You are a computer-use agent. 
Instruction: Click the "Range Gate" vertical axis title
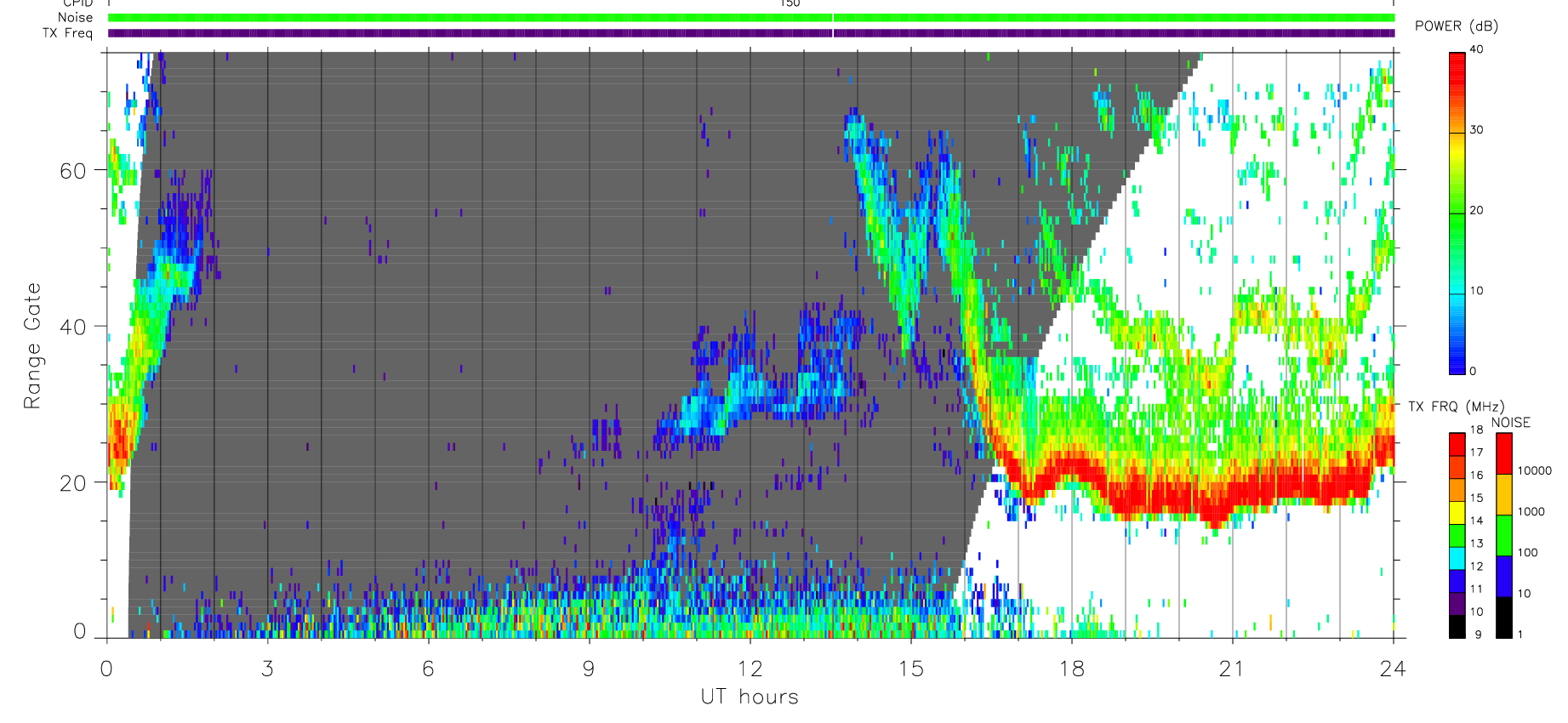[31, 346]
